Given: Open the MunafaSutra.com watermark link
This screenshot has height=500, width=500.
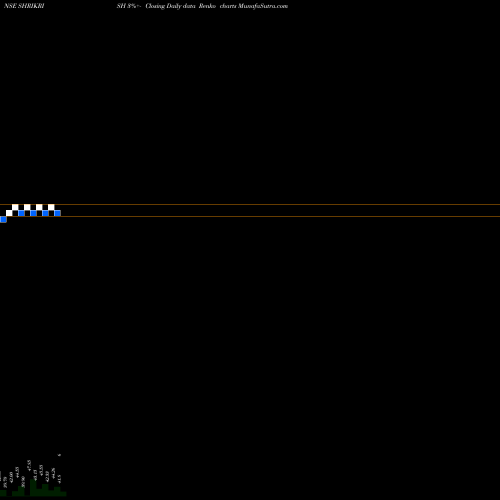Looking at the screenshot, I should tap(263, 6).
